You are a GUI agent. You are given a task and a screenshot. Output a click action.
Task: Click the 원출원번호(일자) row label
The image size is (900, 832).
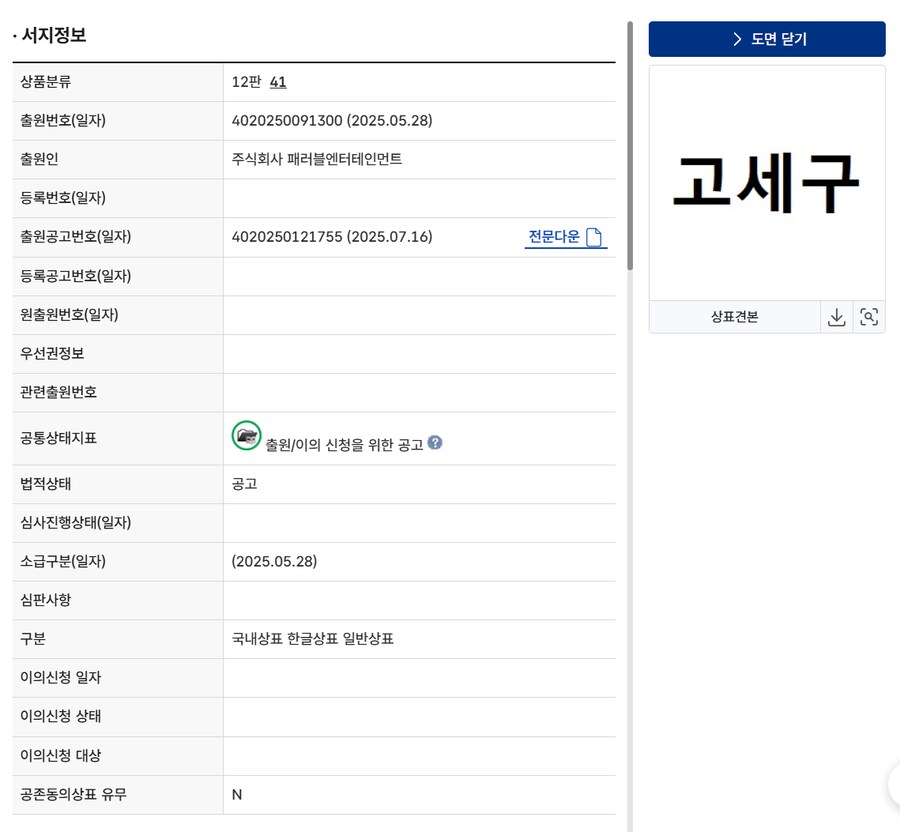click(69, 314)
